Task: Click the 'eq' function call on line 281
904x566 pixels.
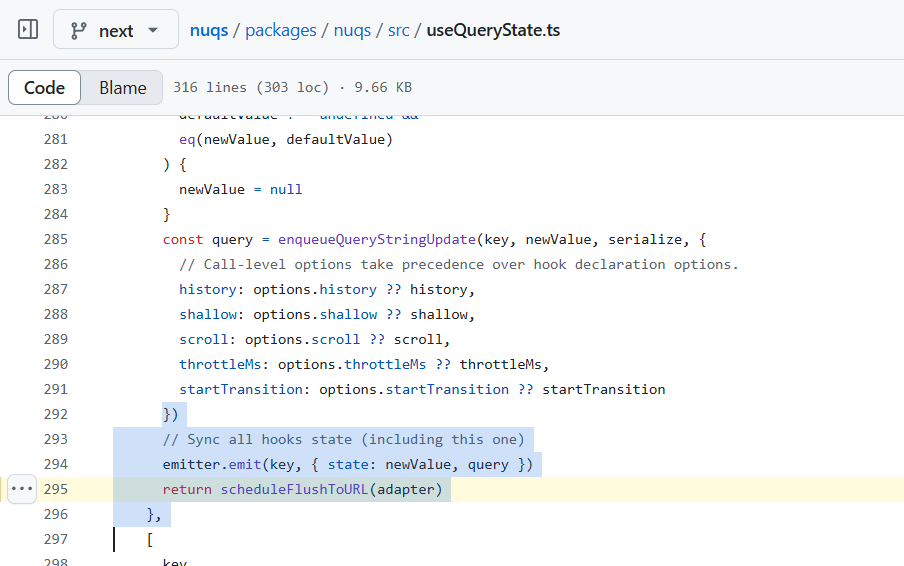Action: pyautogui.click(x=187, y=140)
